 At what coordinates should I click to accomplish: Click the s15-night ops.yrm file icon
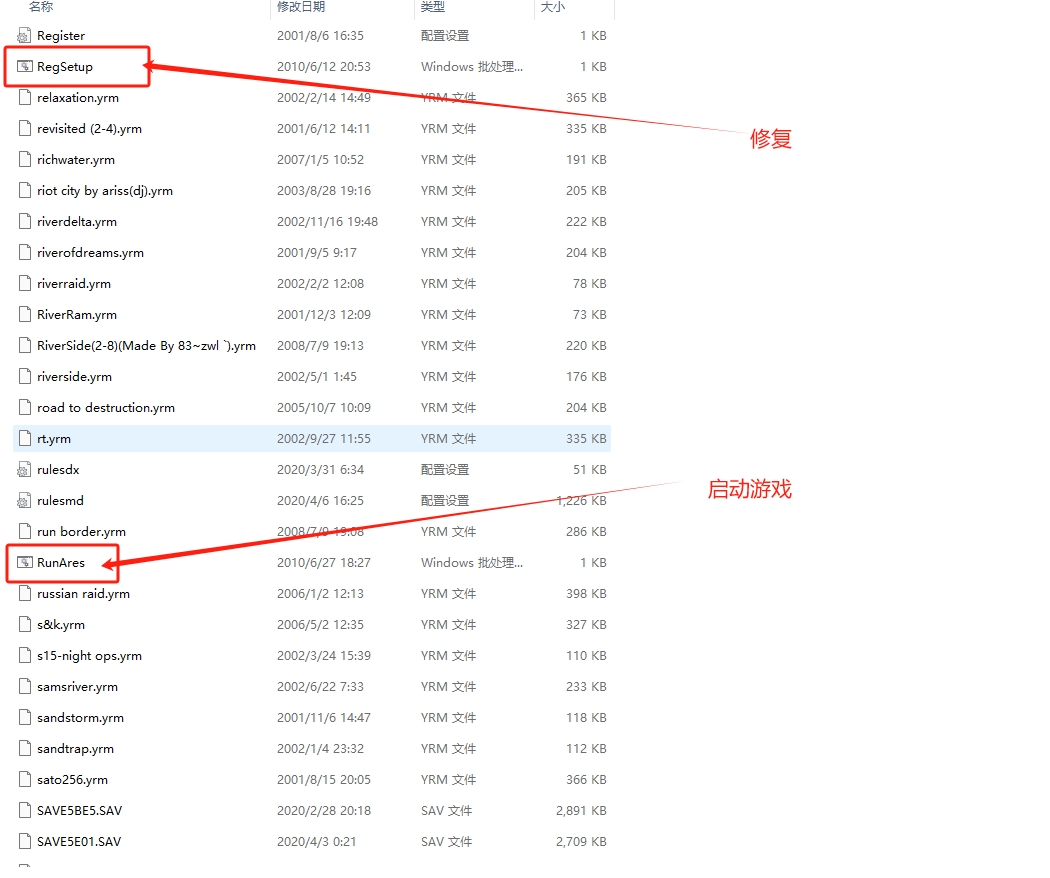[x=25, y=656]
